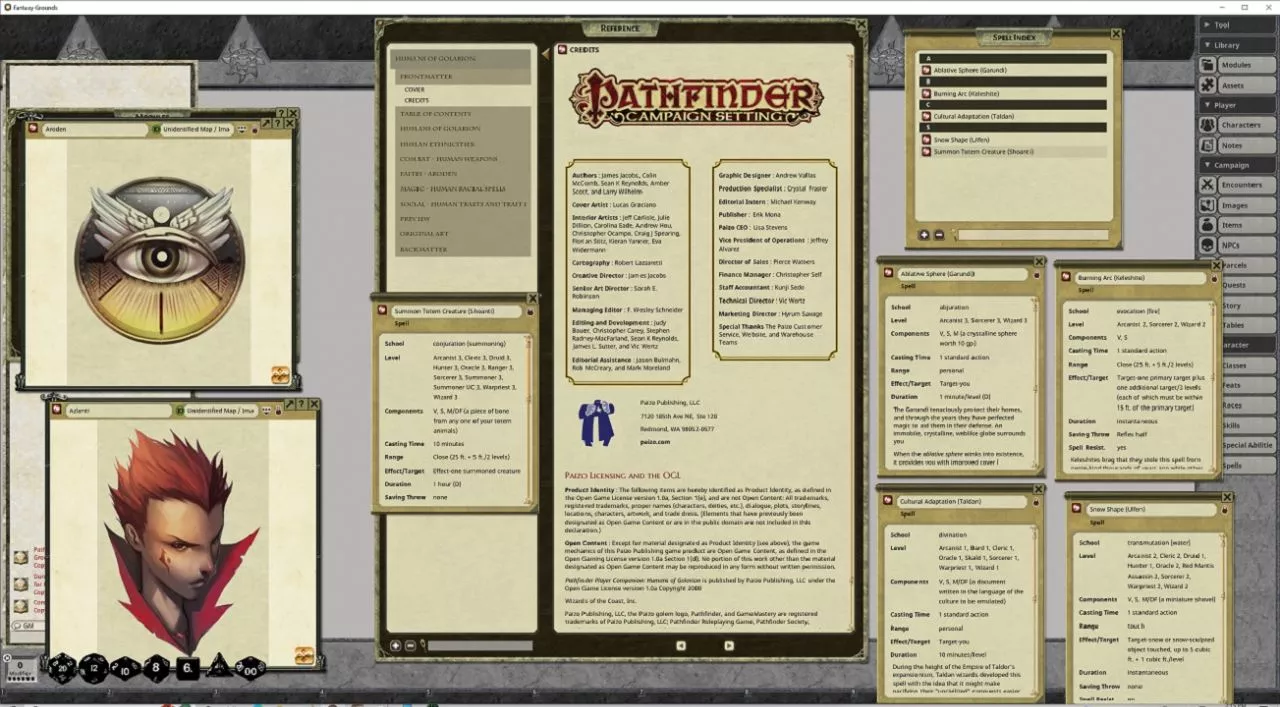Select Table of Contents in Reference index
Screen dimensions: 1280x707
point(461,114)
